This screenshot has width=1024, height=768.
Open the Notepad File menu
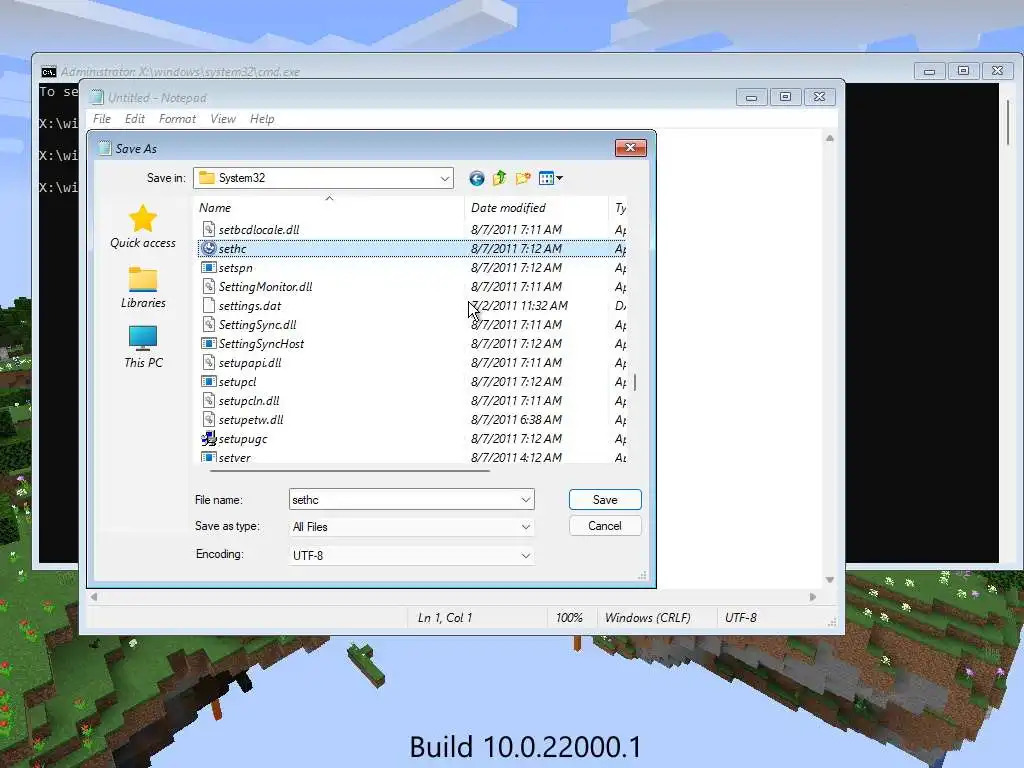click(x=102, y=119)
